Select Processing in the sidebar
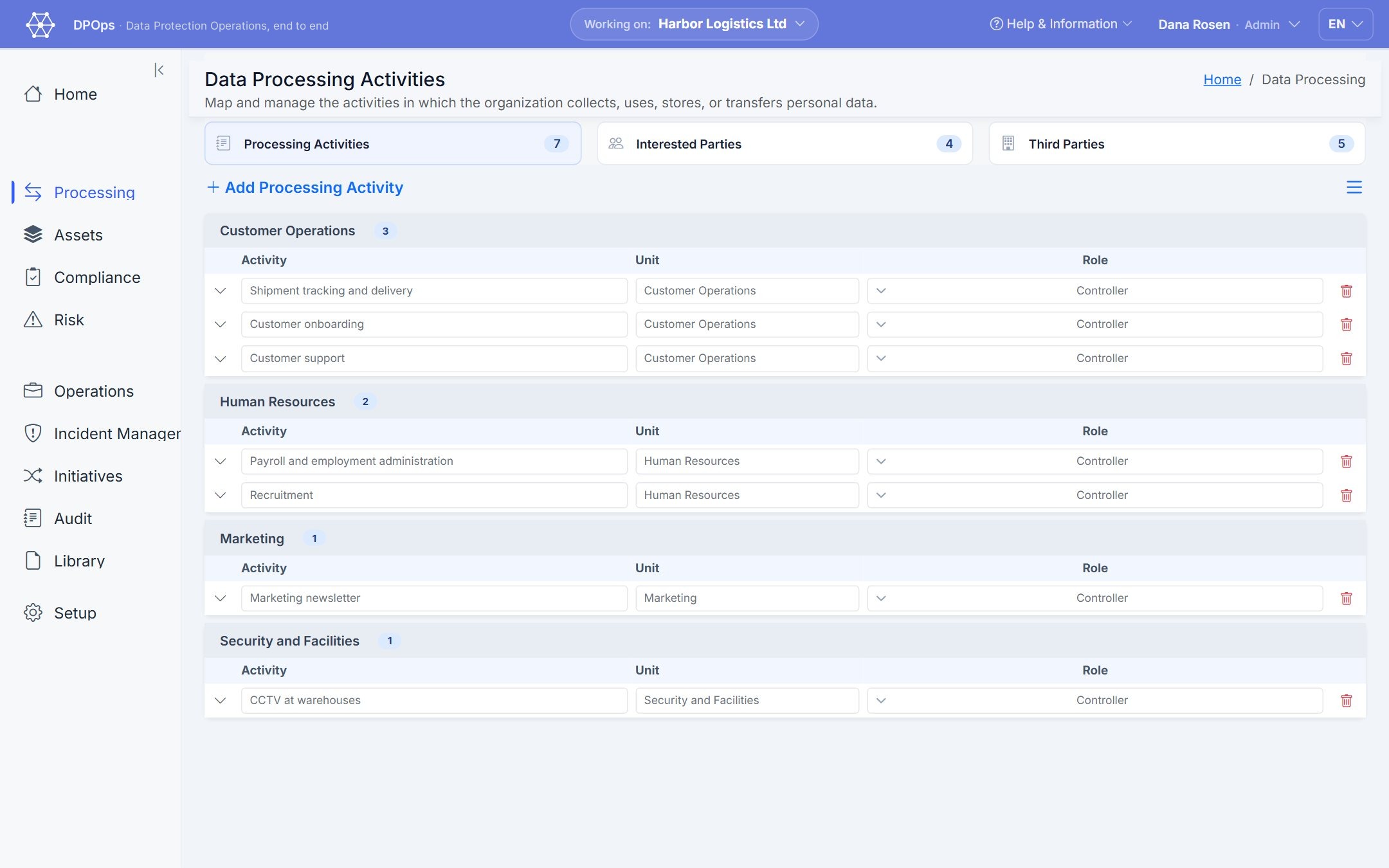Screen dimensions: 1389x868 pyautogui.click(x=79, y=192)
